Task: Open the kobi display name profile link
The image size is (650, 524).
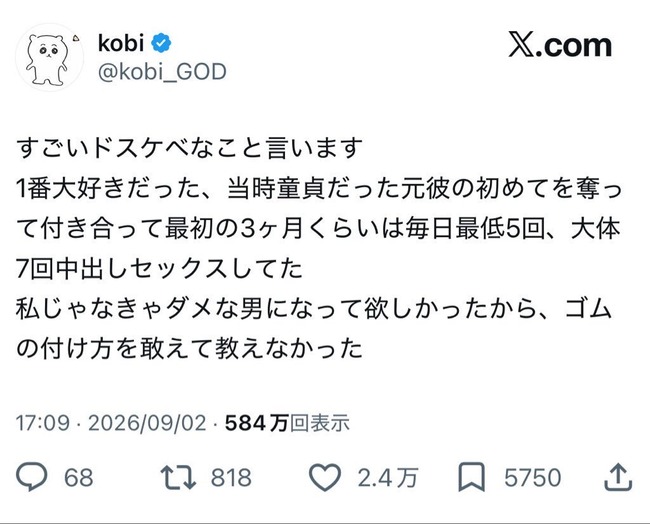Action: (121, 43)
